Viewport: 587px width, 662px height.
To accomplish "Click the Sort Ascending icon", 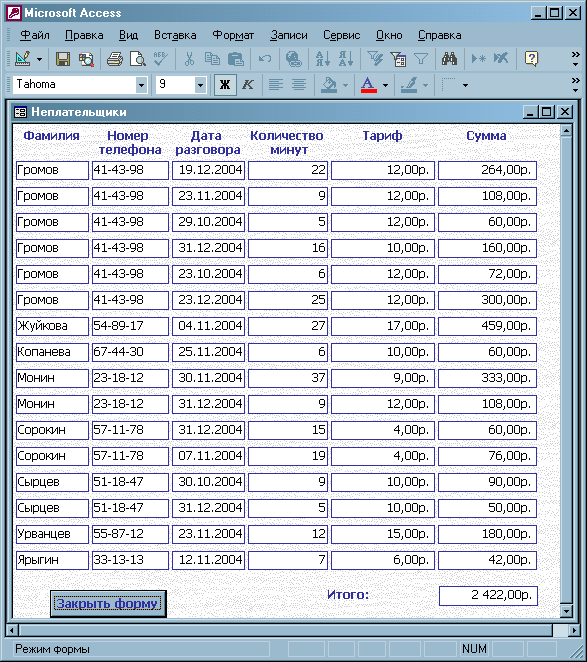I will (323, 59).
